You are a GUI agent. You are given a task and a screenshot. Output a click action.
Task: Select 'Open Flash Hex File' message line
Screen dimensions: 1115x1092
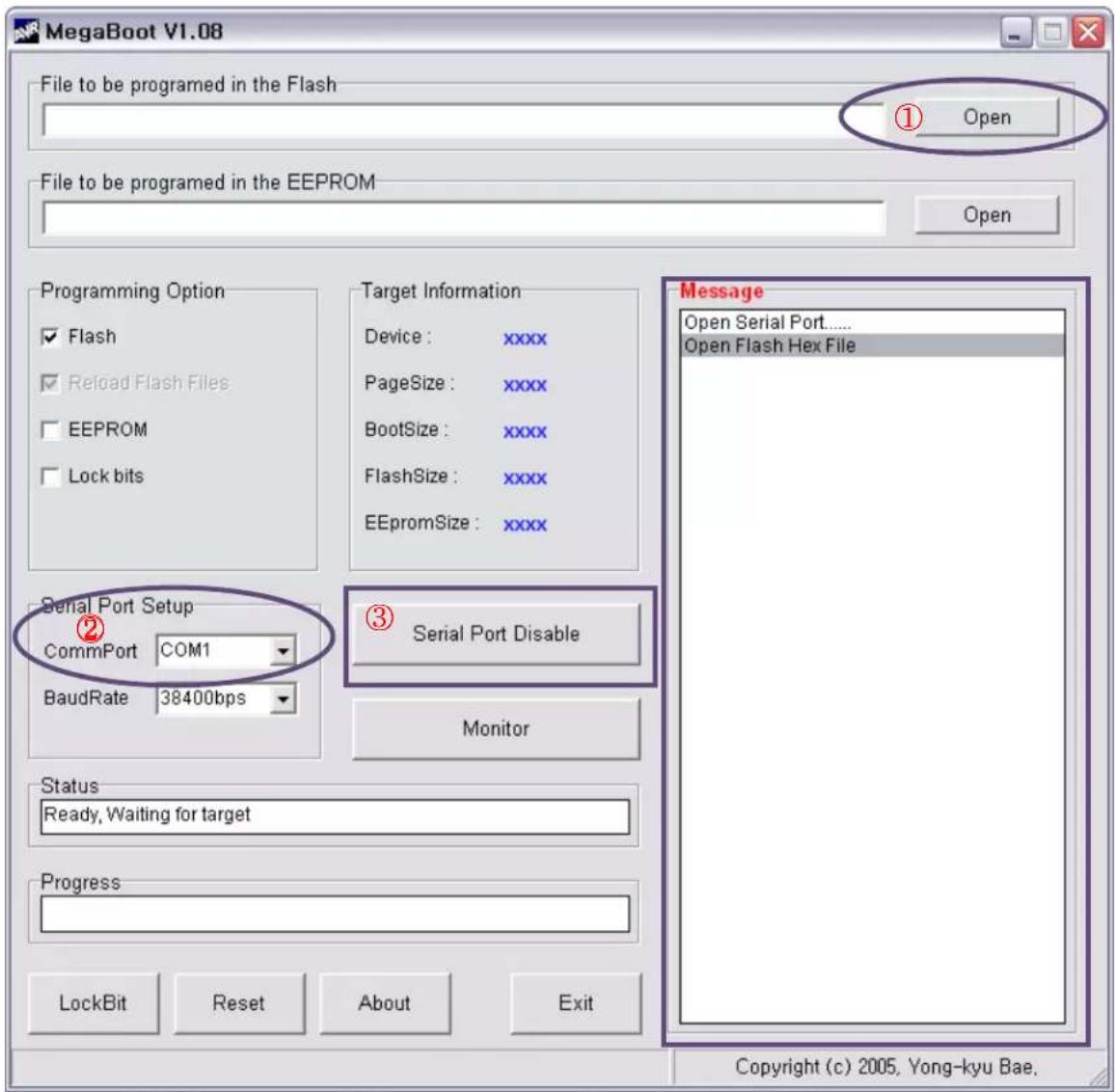[x=872, y=345]
